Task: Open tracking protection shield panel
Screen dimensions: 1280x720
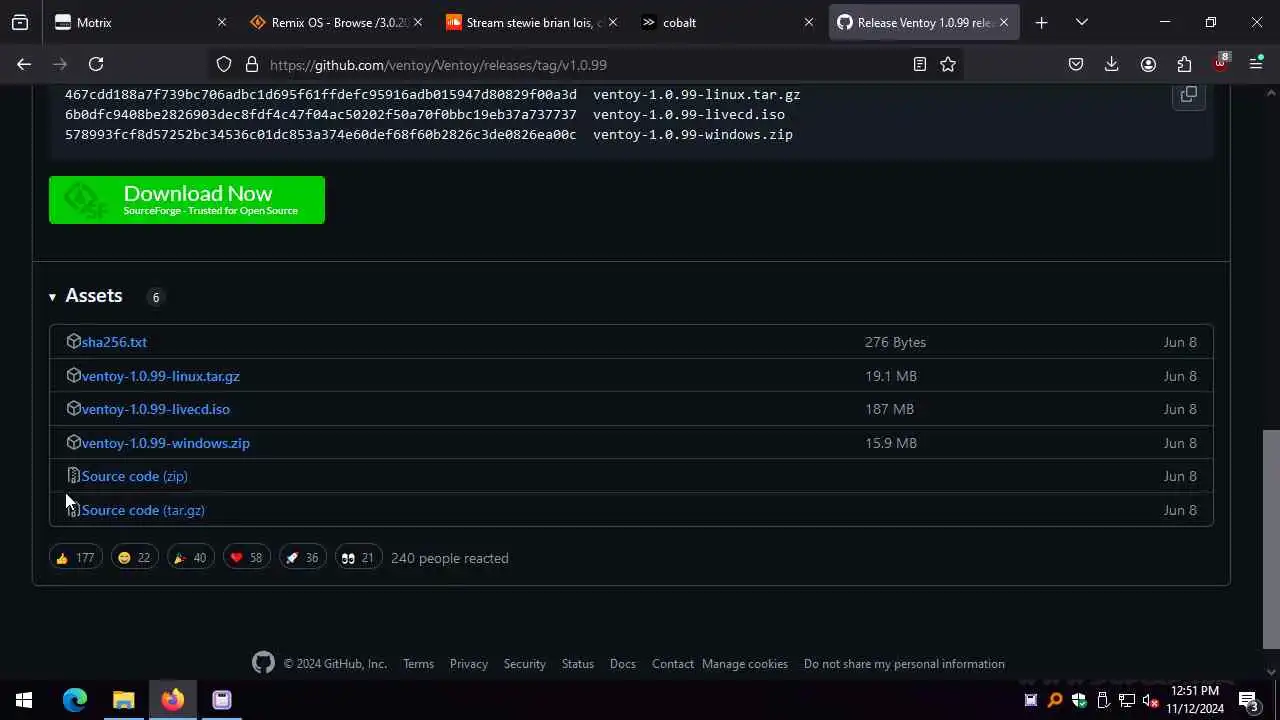Action: coord(224,64)
